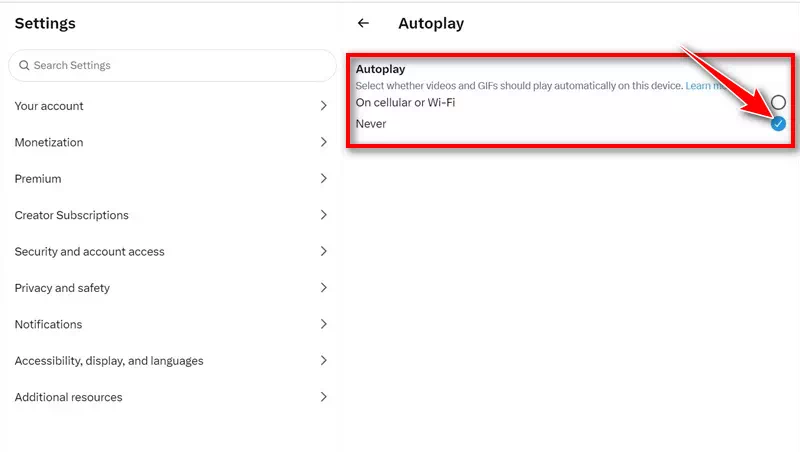The height and width of the screenshot is (452, 800).
Task: Click chevron beside Additional resources
Action: (323, 397)
